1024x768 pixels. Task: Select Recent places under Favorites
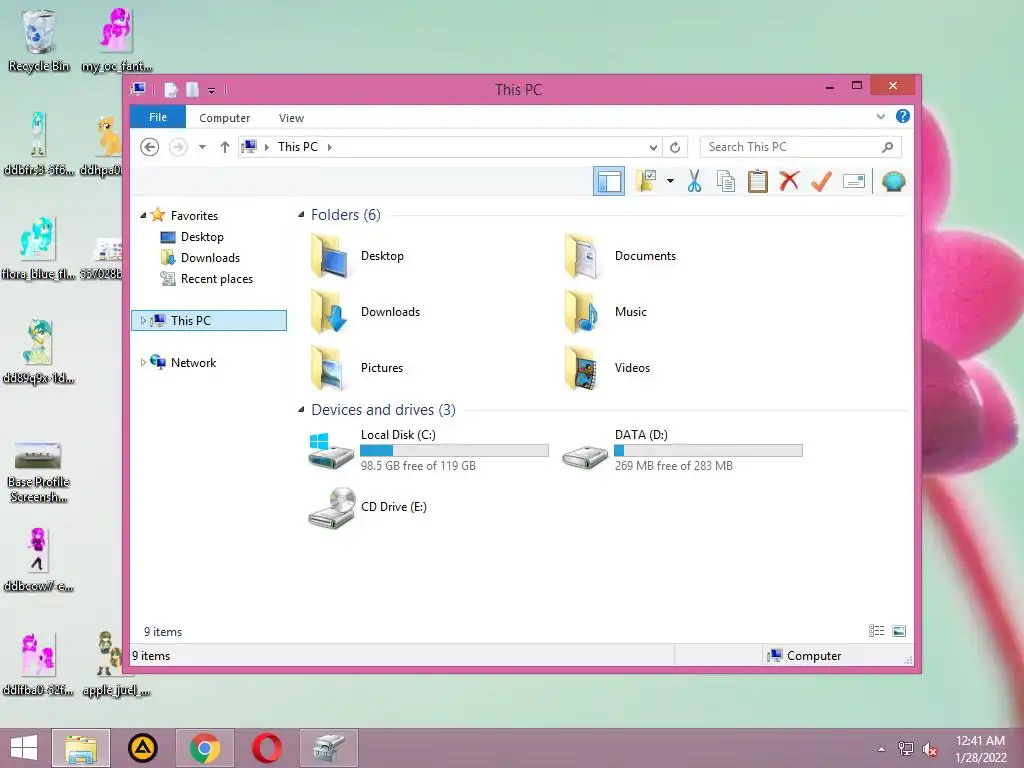pos(216,279)
